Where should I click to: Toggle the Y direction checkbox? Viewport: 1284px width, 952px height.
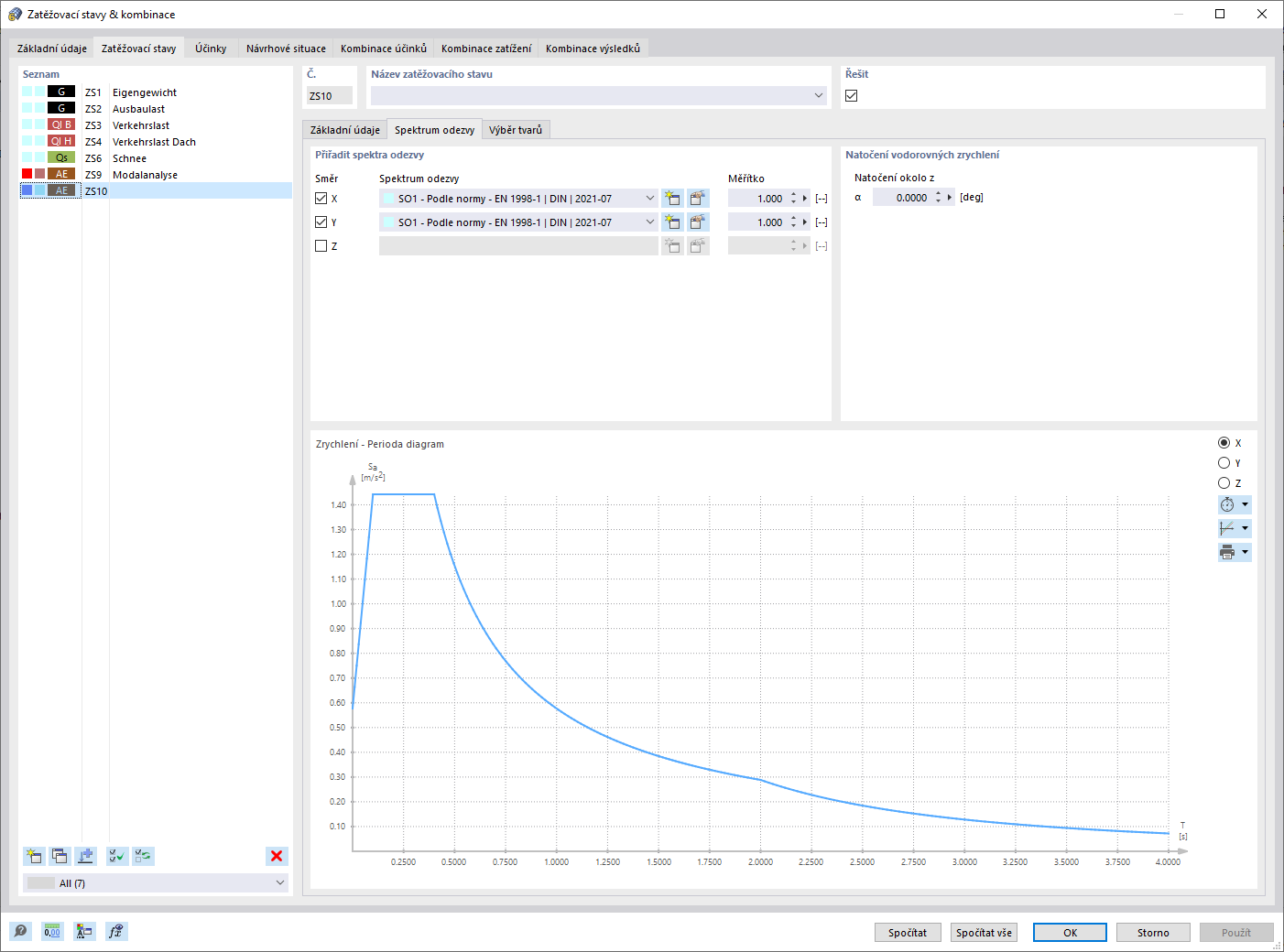point(321,222)
